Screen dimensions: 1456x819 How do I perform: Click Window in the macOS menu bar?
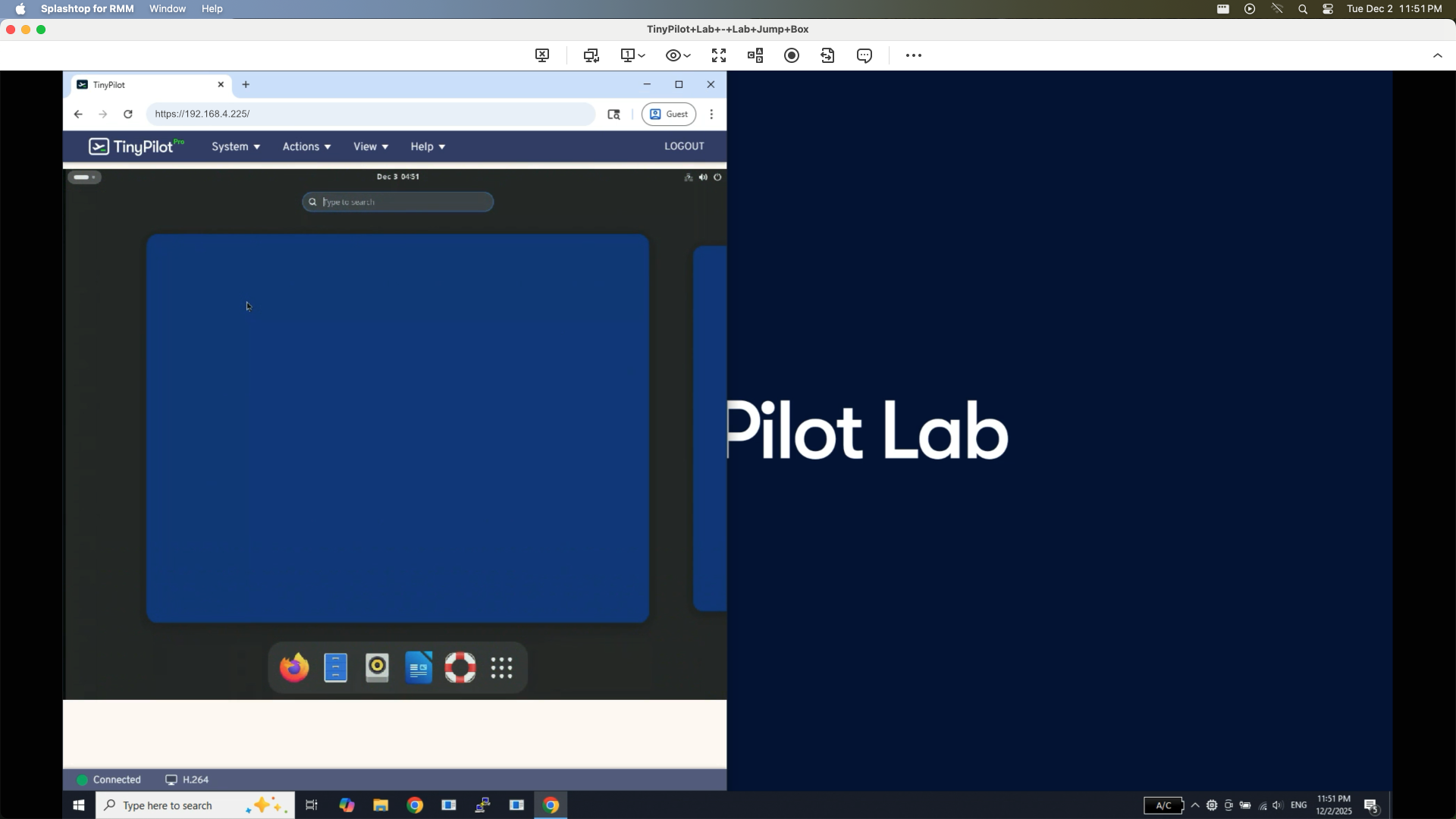[167, 8]
